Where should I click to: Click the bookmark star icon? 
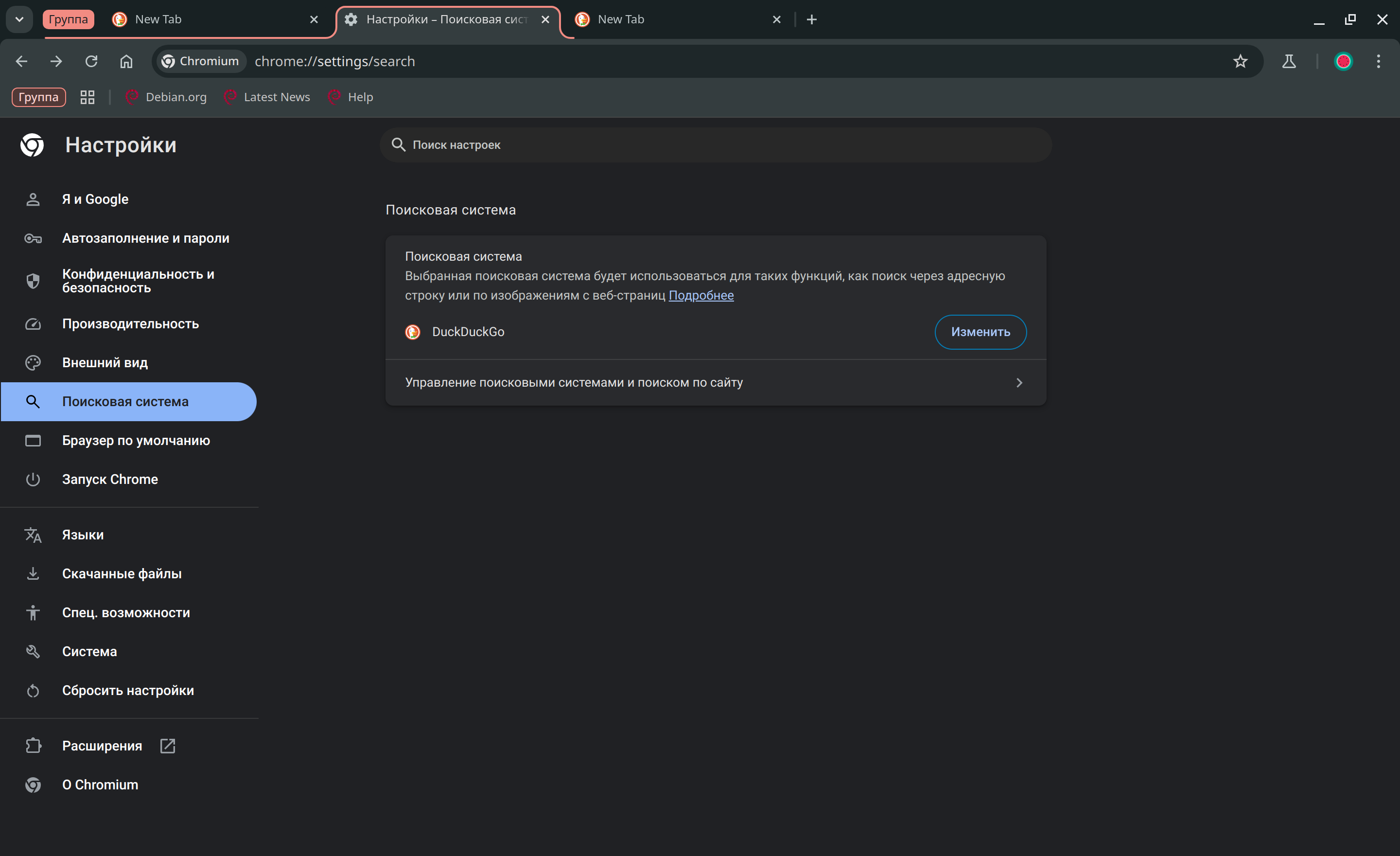point(1240,61)
